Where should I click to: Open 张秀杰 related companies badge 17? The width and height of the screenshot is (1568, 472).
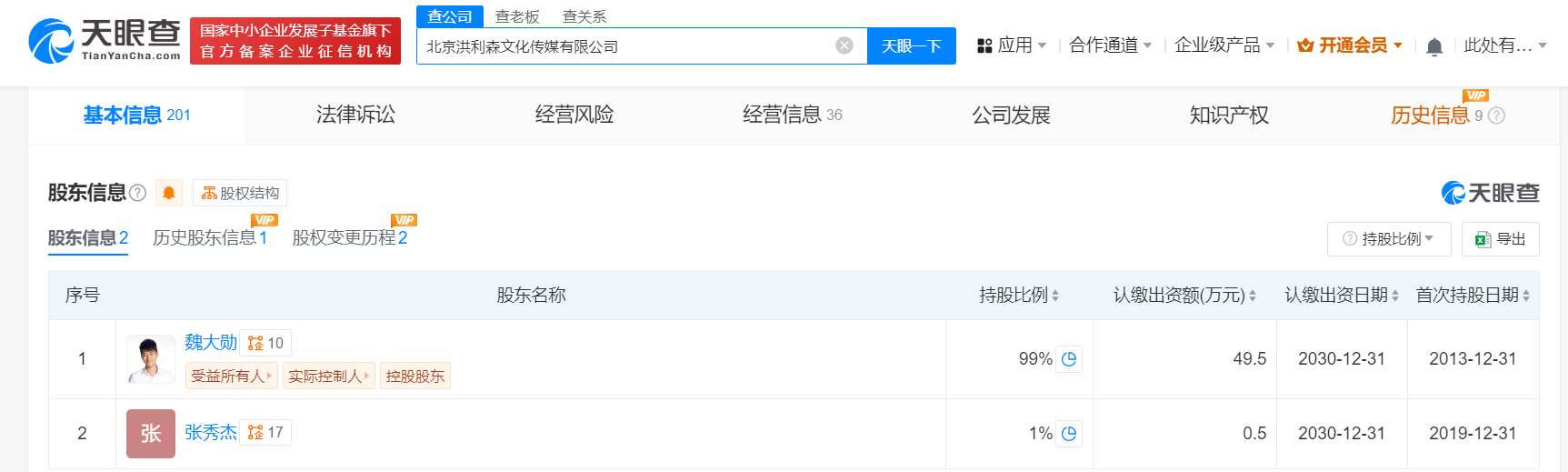pos(265,432)
